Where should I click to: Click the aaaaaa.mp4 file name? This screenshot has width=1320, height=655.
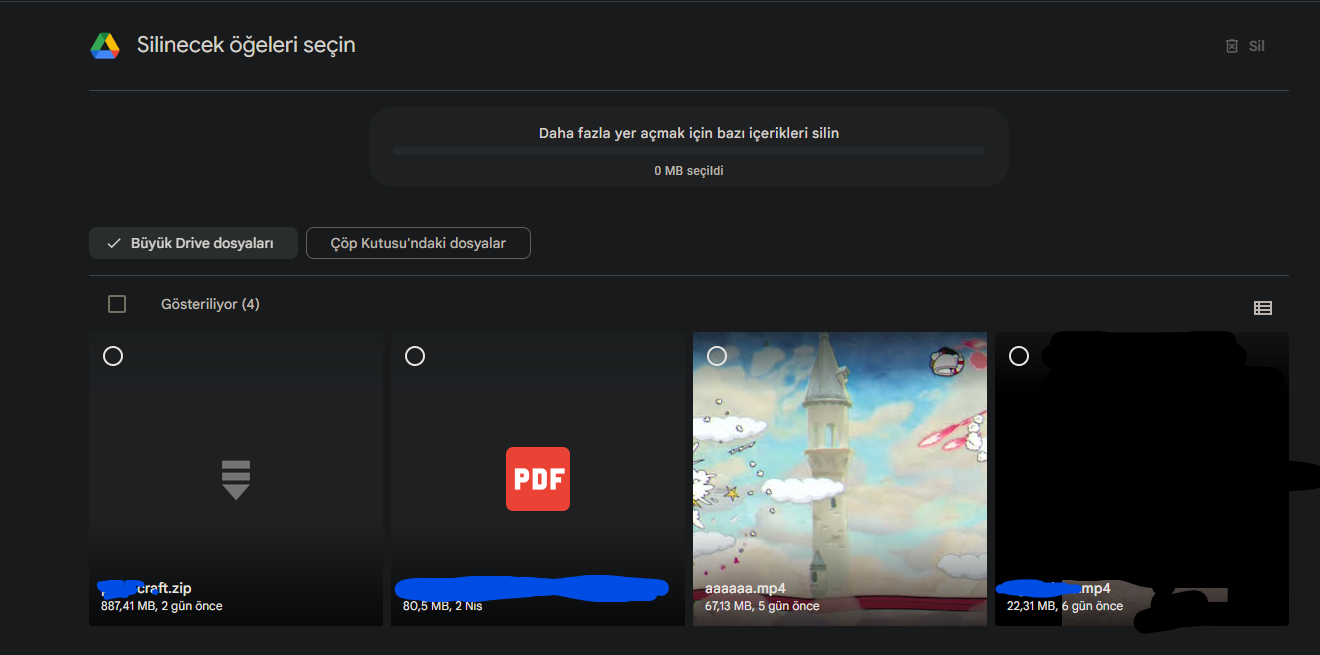pos(745,589)
